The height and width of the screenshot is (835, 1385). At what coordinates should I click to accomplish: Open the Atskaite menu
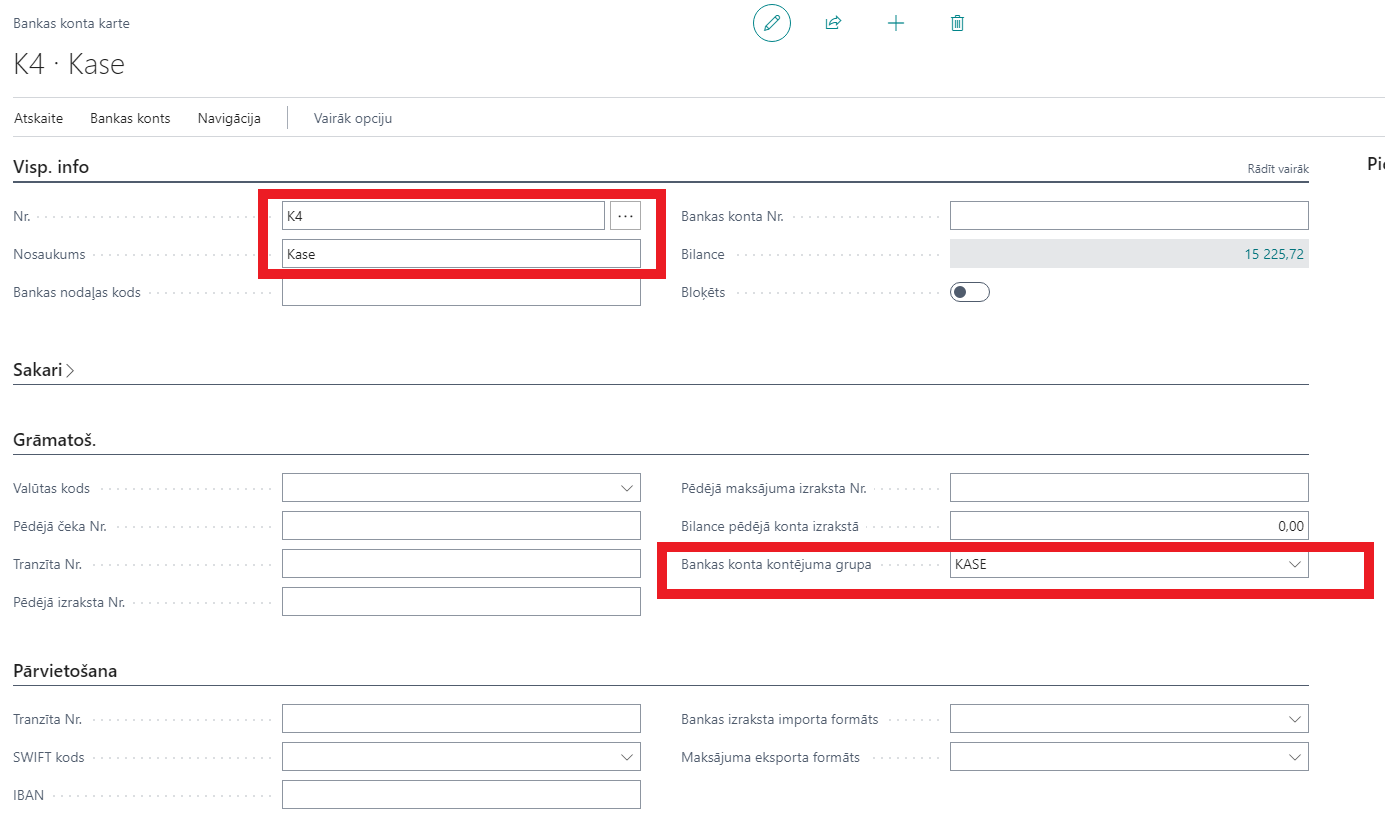[x=38, y=118]
